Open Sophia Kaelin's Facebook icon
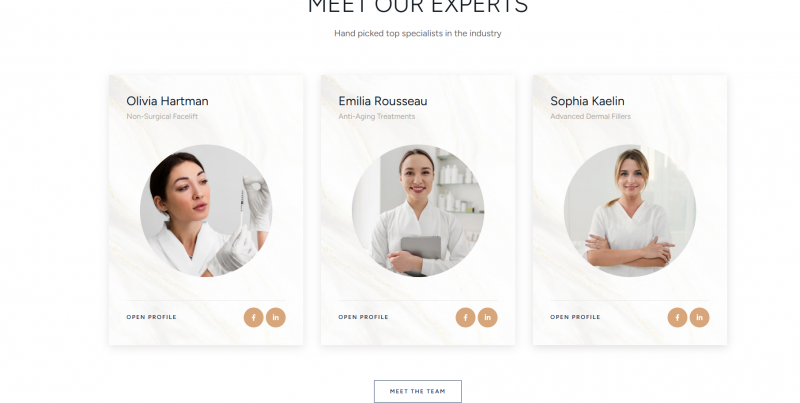 tap(677, 317)
